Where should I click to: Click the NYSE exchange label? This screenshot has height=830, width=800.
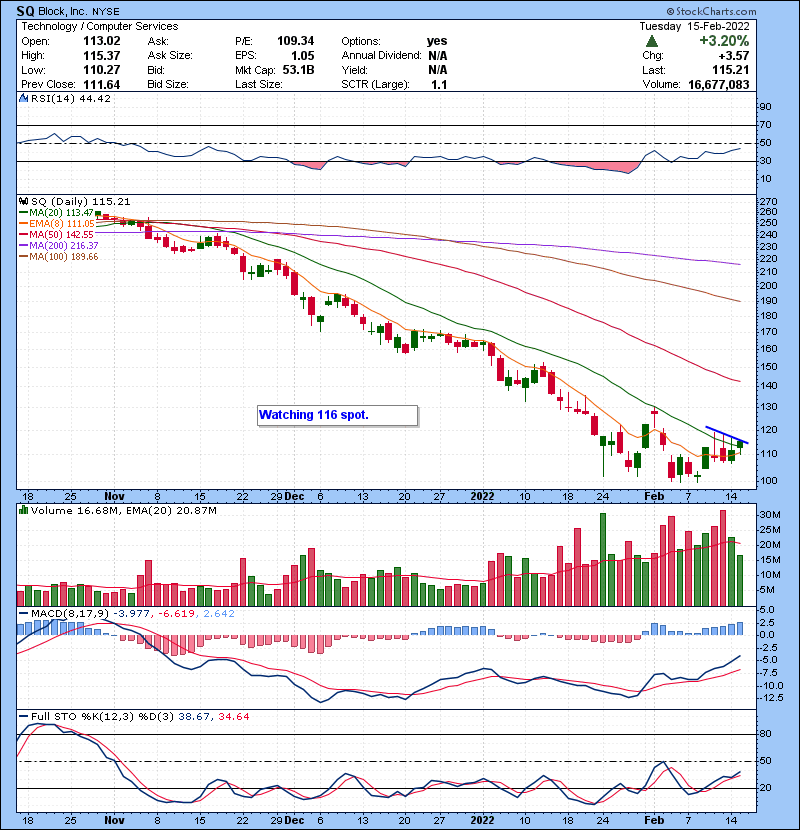106,12
